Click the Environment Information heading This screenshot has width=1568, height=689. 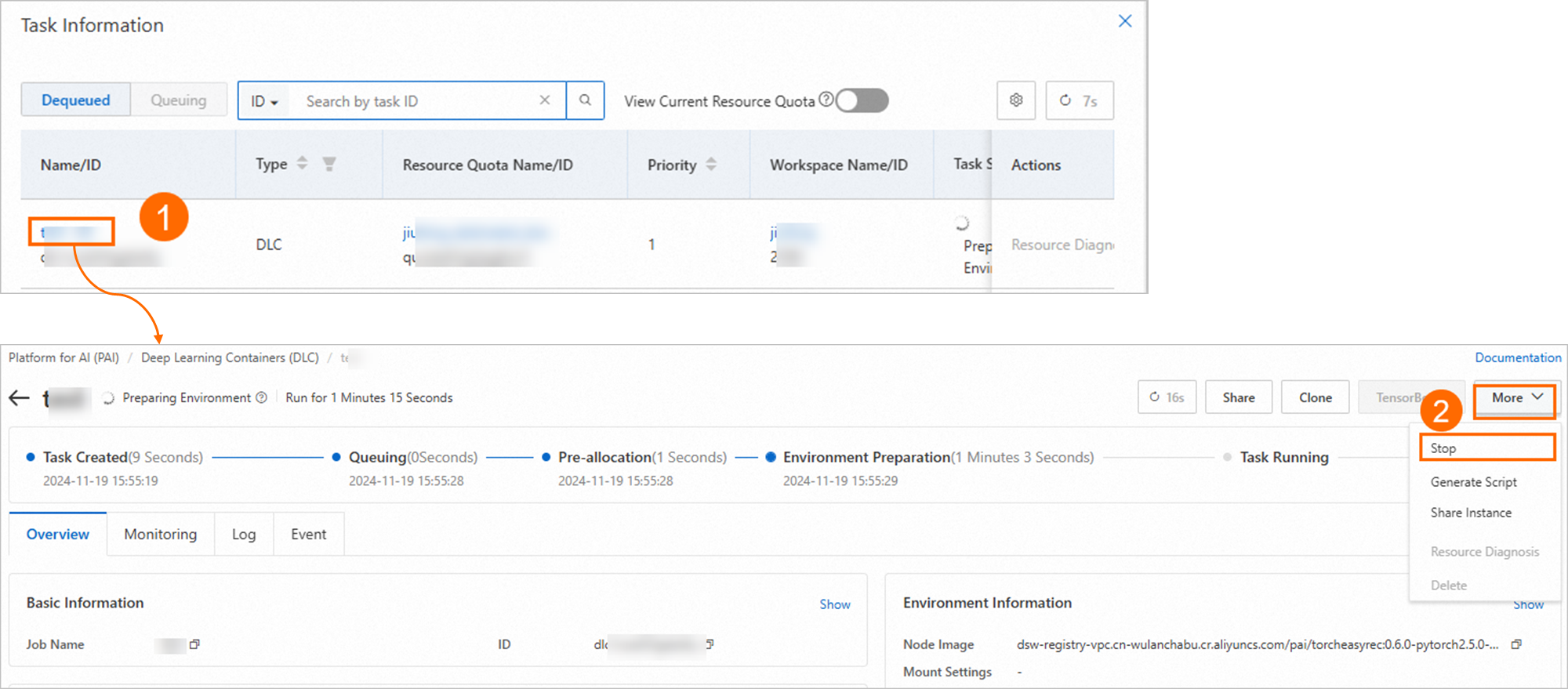point(987,603)
